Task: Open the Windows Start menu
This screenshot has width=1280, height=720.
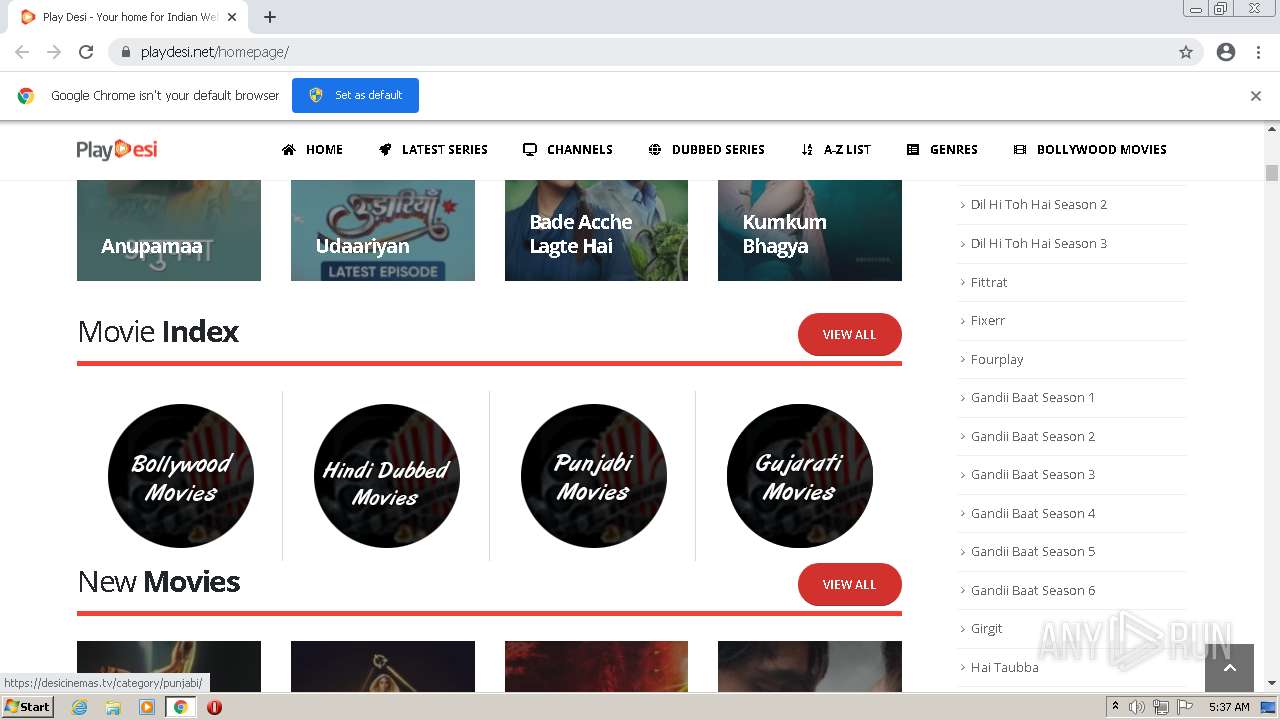Action: (27, 707)
